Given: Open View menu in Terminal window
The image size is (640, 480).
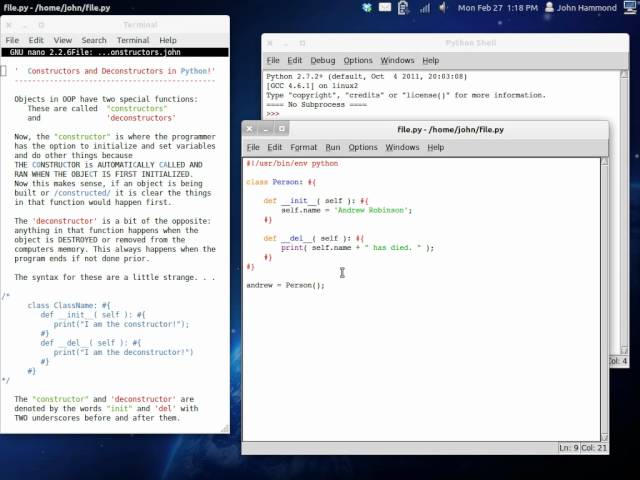Looking at the screenshot, I should 62,40.
